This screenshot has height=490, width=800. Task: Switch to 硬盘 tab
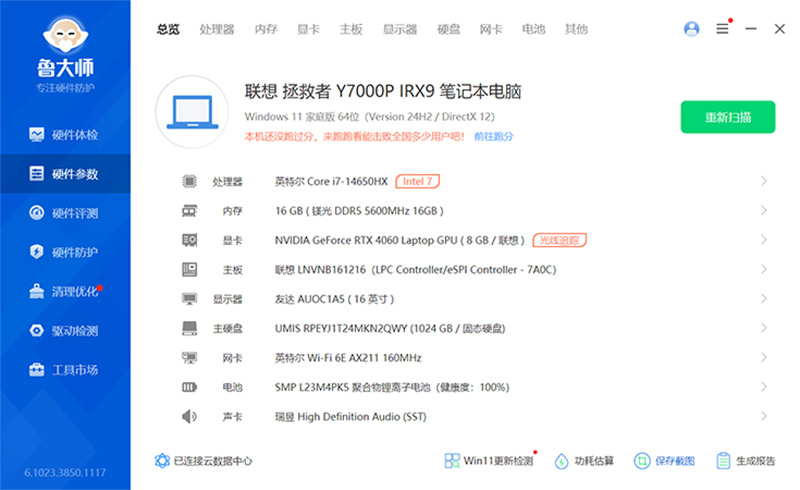point(448,30)
